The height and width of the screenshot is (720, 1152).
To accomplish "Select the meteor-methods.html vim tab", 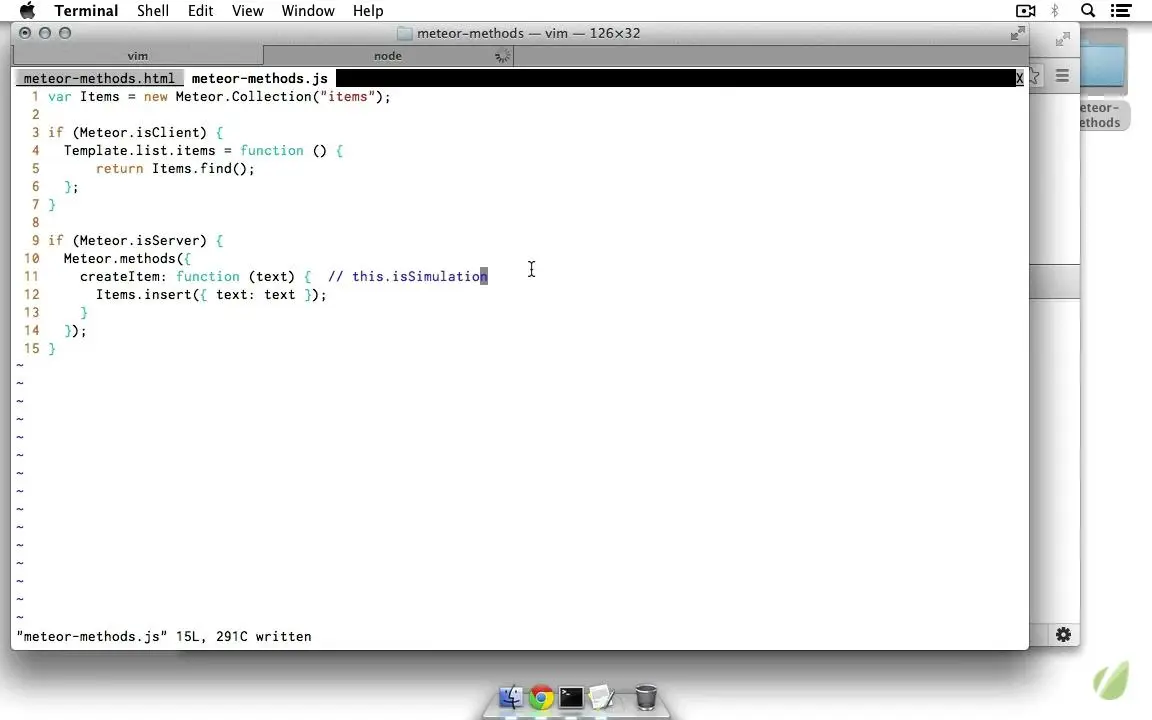I will pos(99,78).
